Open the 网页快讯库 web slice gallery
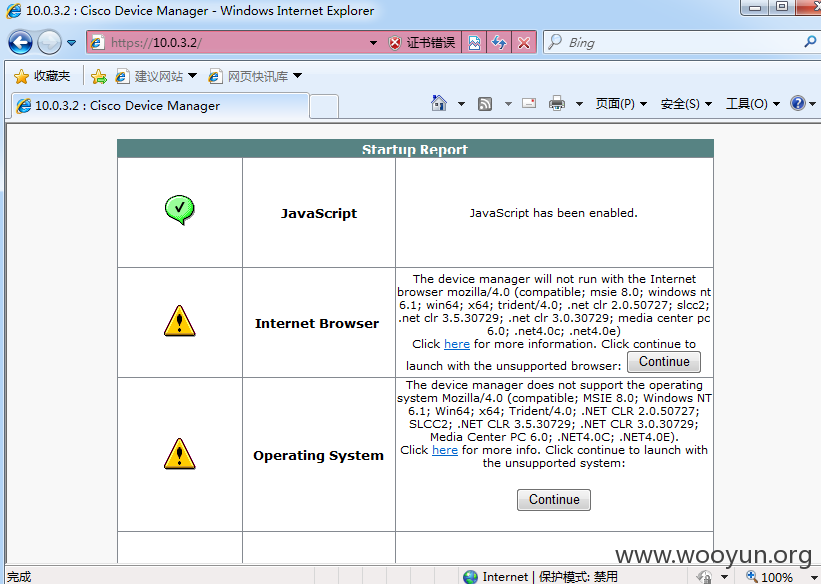This screenshot has height=584, width=821. point(256,76)
